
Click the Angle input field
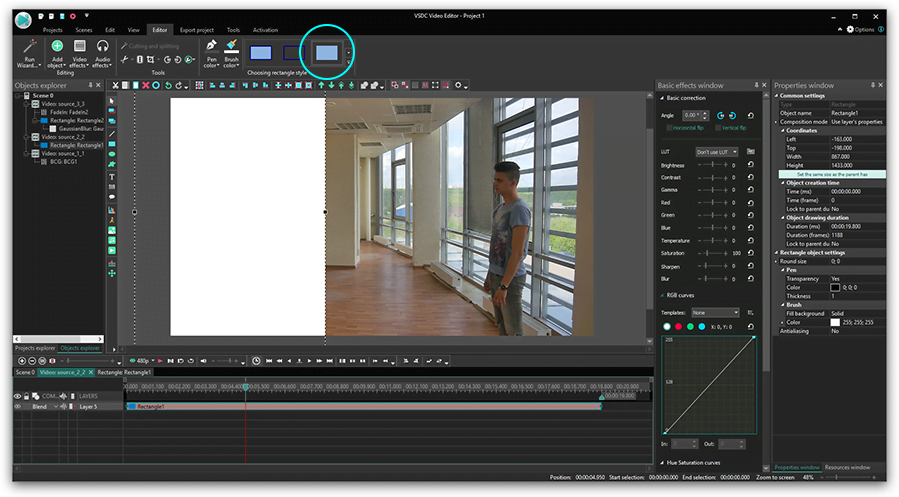693,115
